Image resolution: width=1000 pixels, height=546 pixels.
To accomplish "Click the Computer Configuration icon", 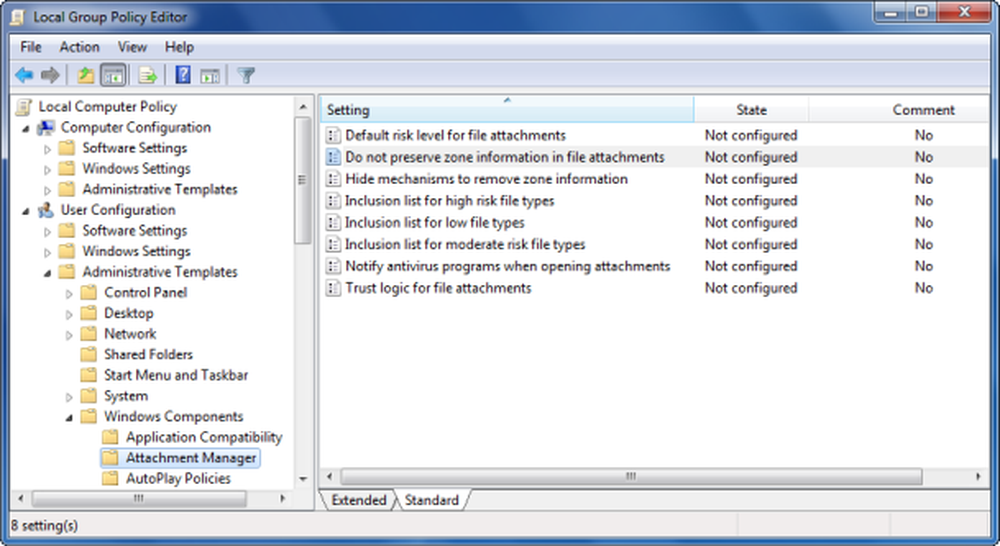I will (x=46, y=128).
